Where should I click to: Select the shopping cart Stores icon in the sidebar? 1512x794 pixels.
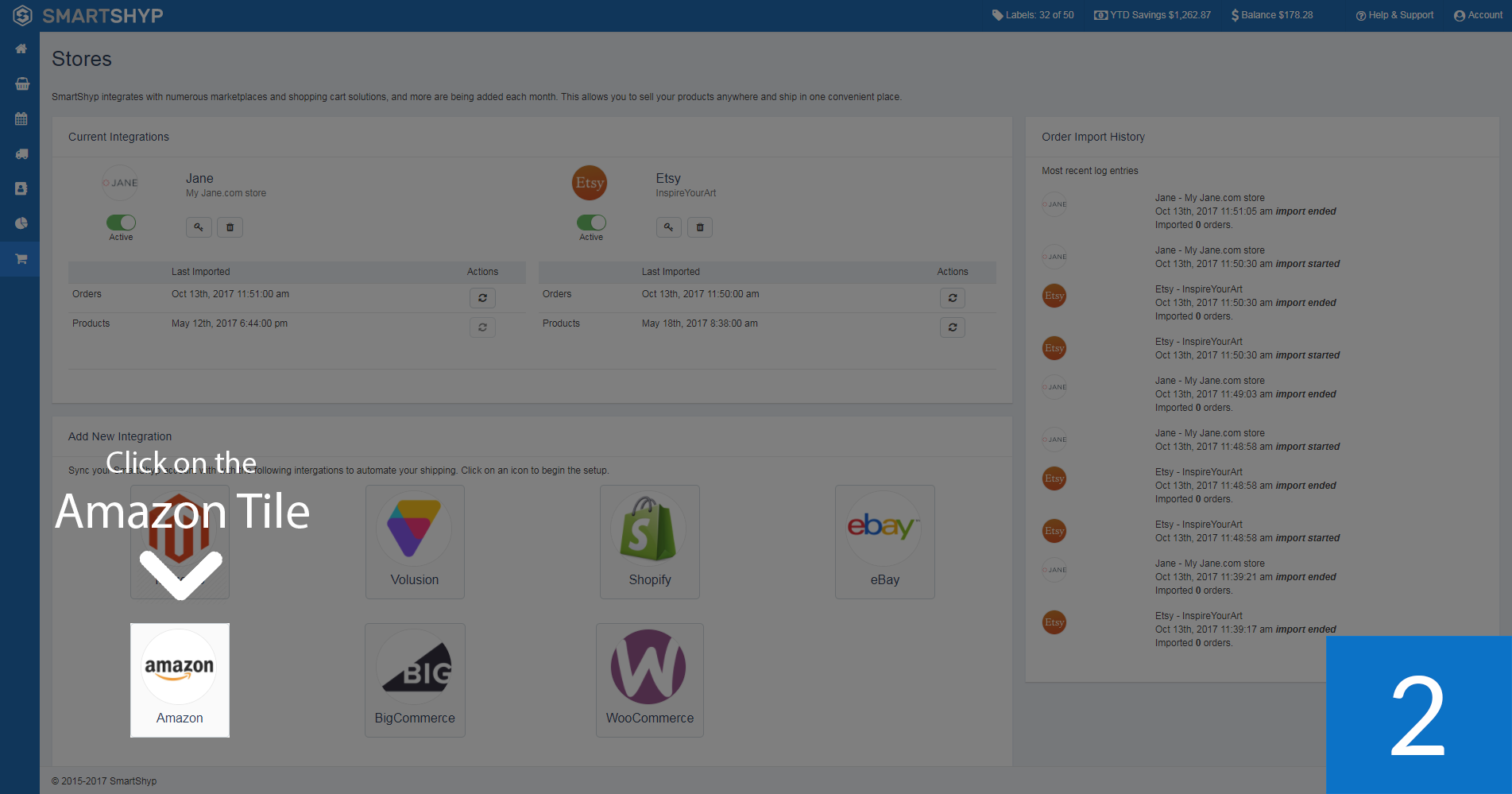point(21,259)
